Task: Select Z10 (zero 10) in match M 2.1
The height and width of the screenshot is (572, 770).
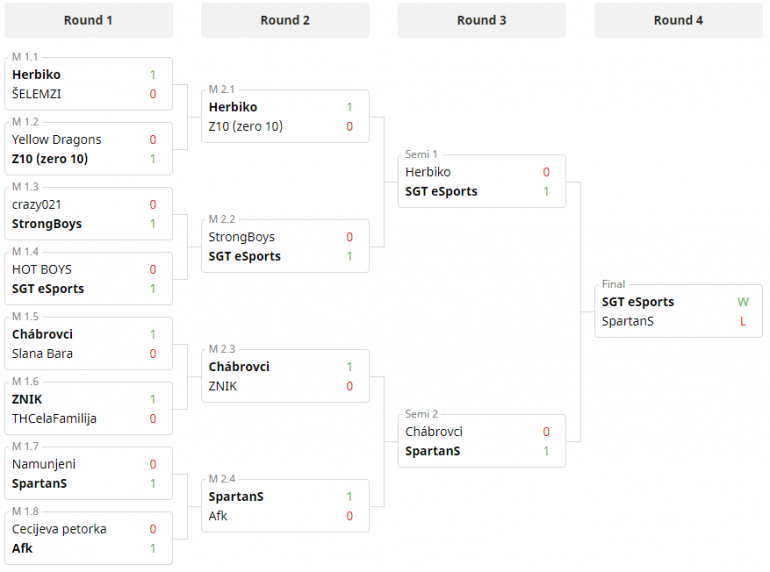Action: click(245, 127)
